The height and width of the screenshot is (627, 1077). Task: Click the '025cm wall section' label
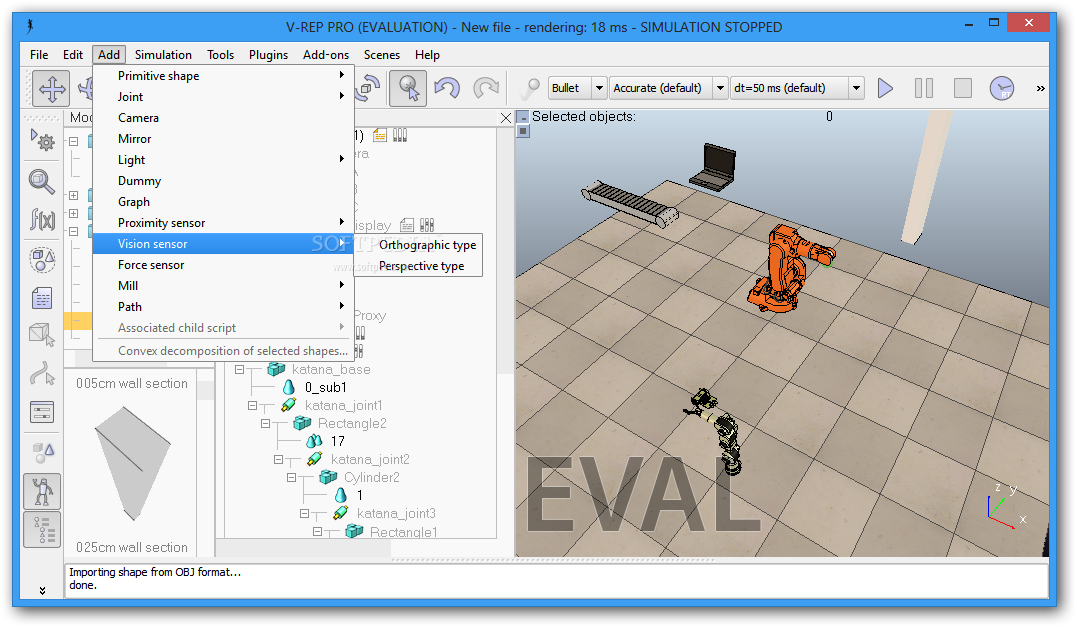[132, 547]
